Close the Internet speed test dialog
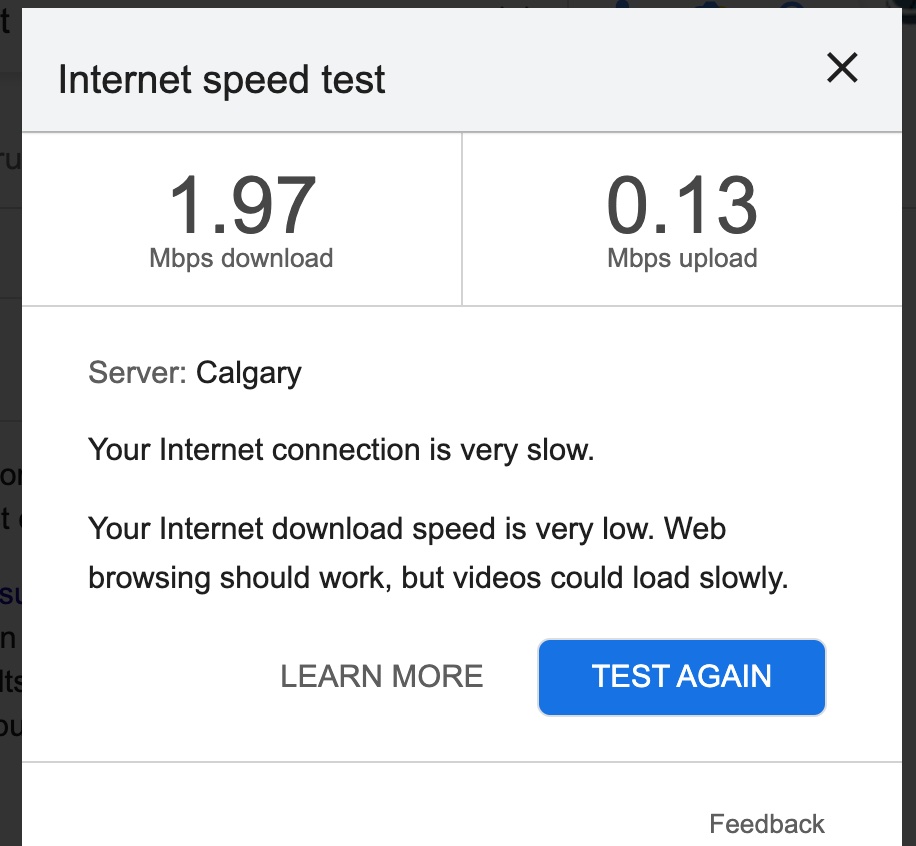The image size is (916, 846). (x=842, y=69)
